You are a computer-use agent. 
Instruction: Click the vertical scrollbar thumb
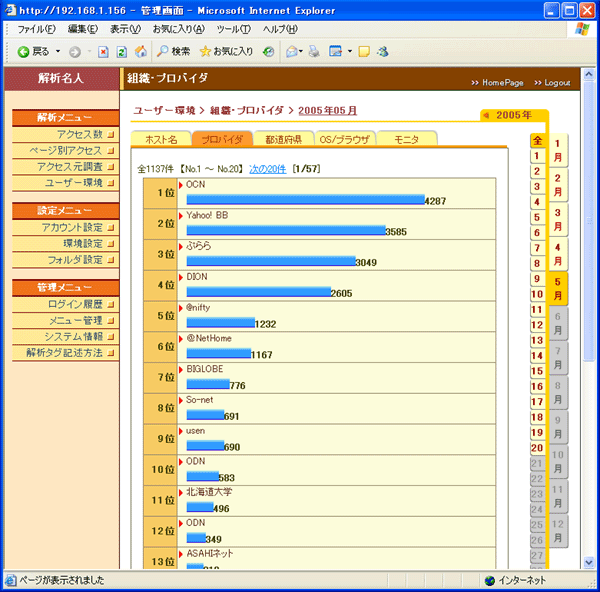tap(589, 220)
